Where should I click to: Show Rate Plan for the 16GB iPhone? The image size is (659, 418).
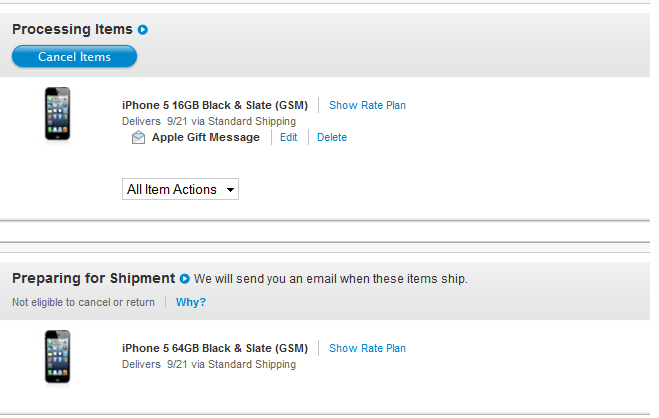[x=367, y=105]
